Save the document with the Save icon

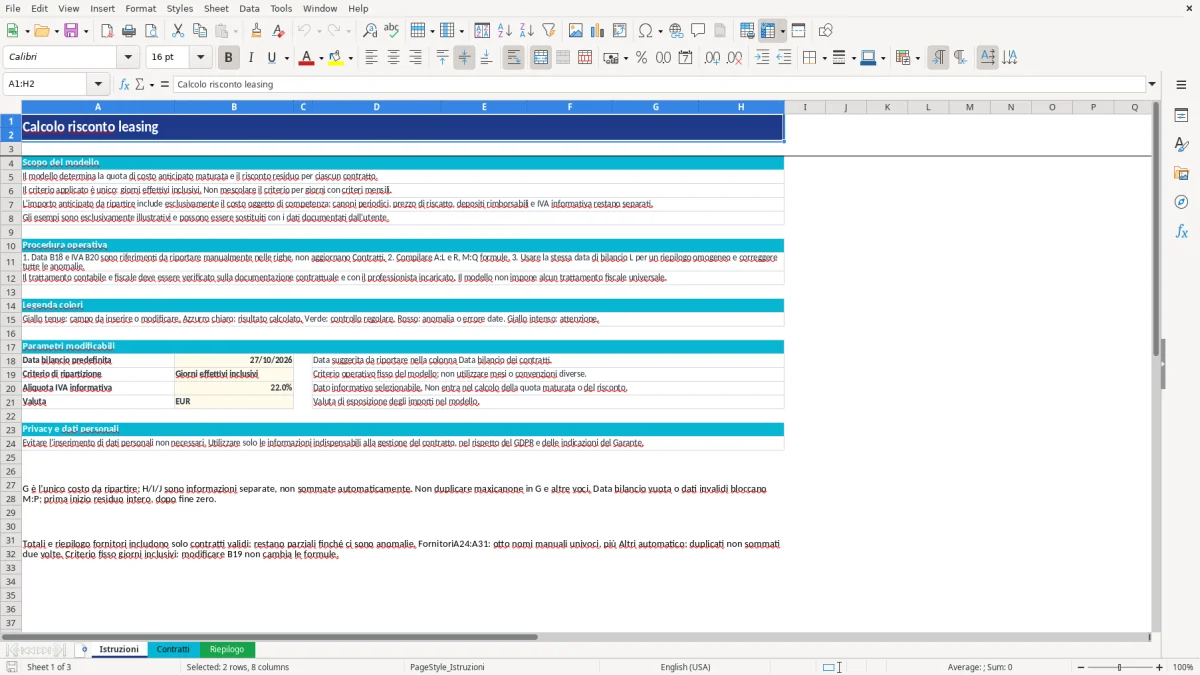(71, 31)
